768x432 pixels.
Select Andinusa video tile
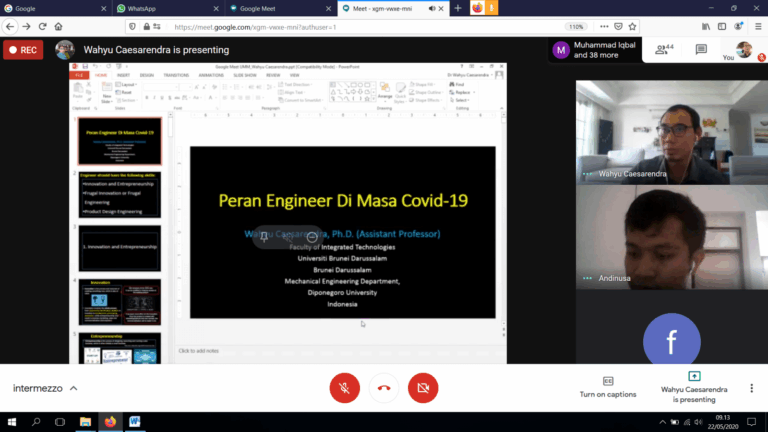[672, 237]
